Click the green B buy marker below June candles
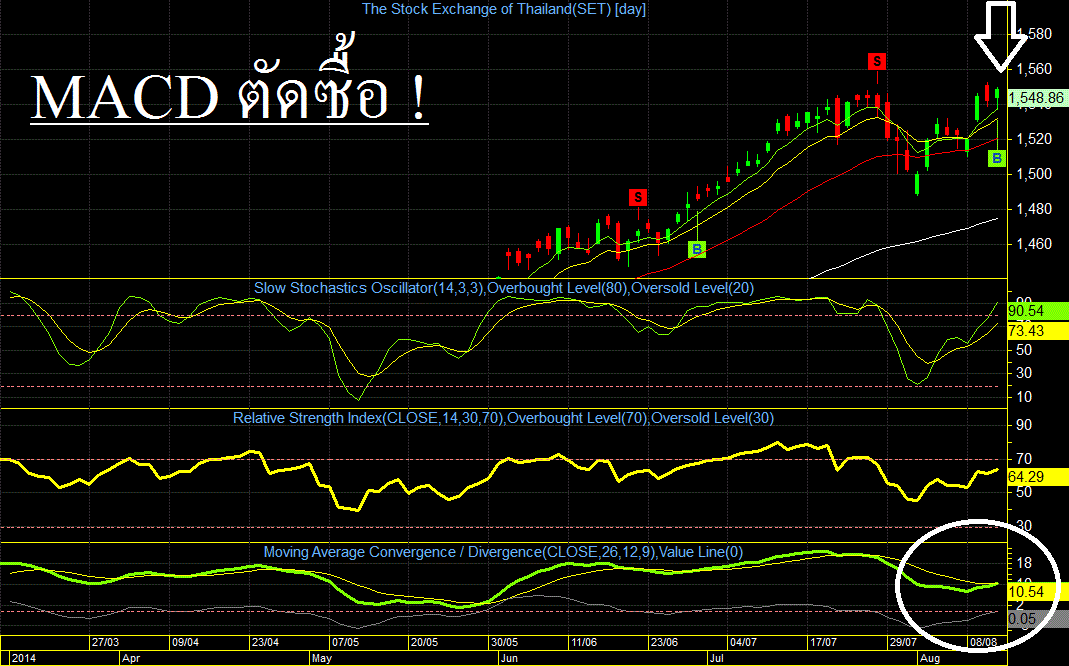This screenshot has width=1069, height=666. point(697,249)
